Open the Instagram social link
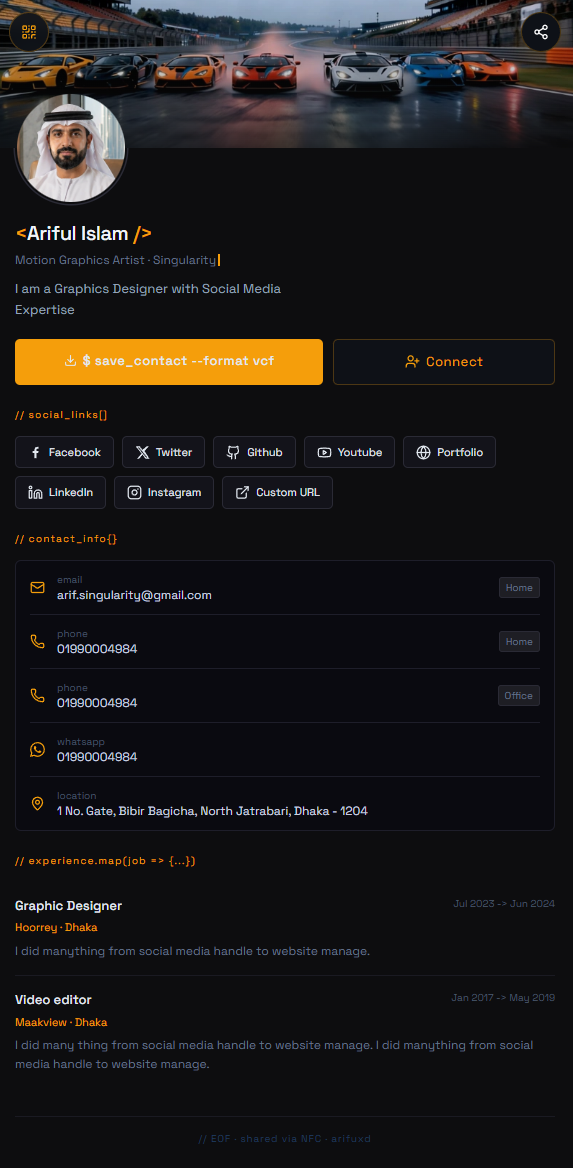 164,492
